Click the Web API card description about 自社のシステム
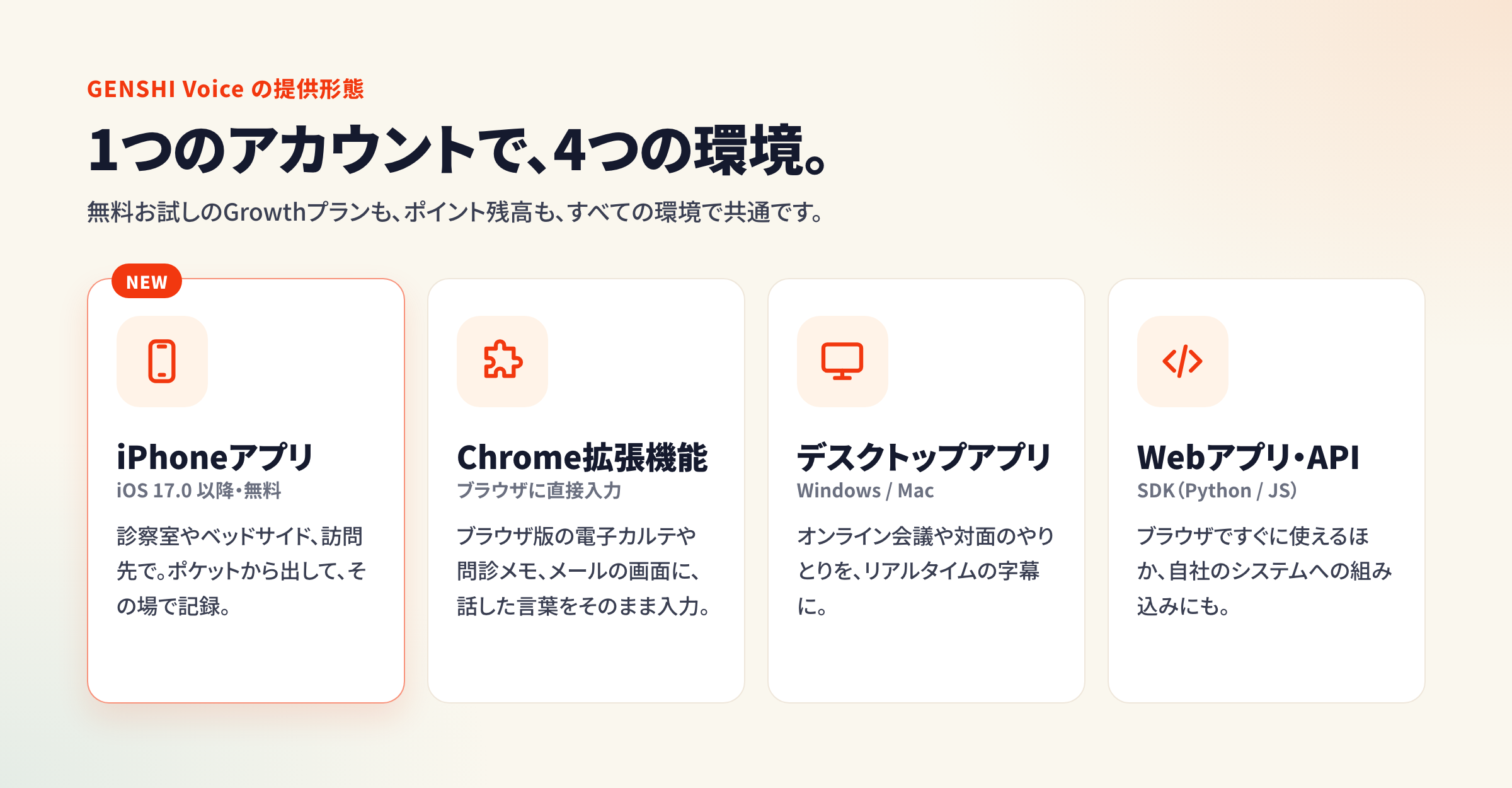 point(1264,571)
